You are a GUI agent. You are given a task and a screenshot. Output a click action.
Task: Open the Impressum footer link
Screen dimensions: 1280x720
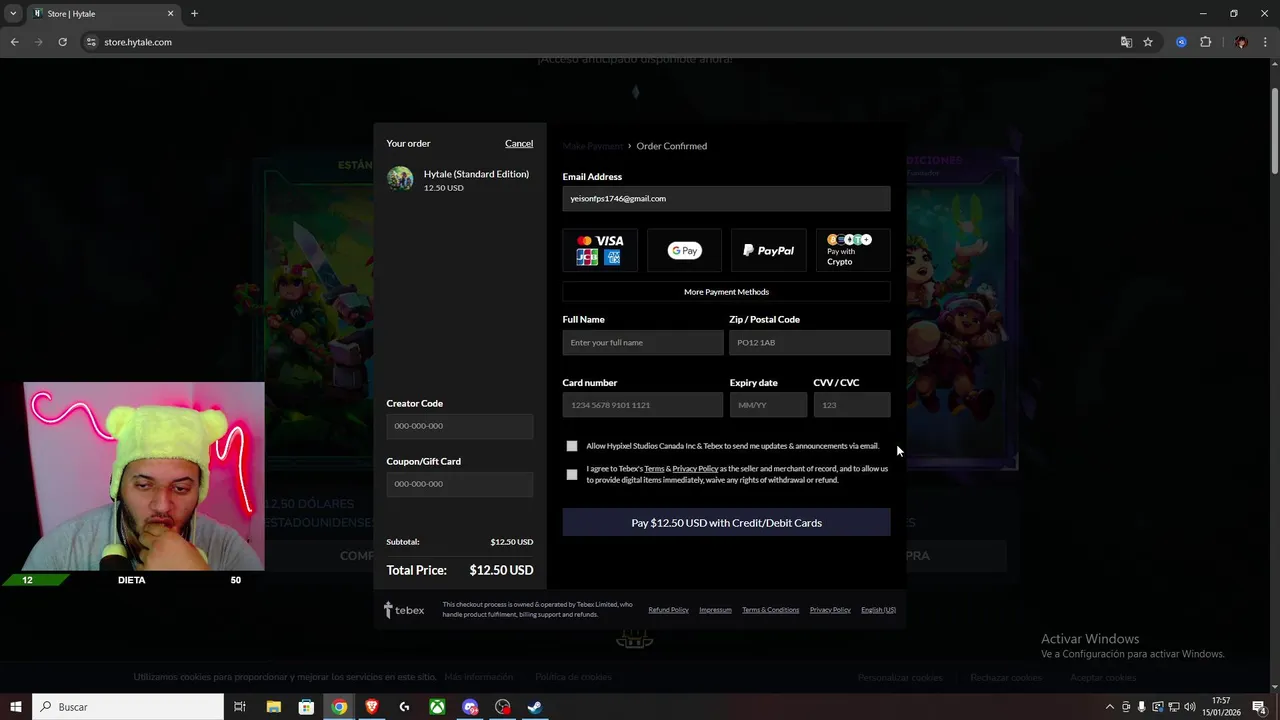click(x=715, y=610)
